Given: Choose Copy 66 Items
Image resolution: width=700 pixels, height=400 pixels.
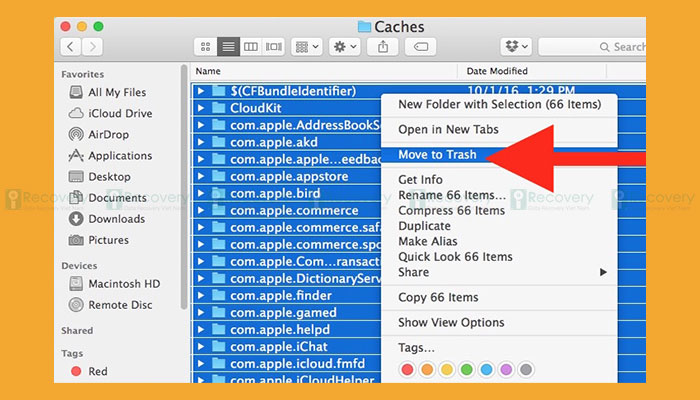Looking at the screenshot, I should coord(499,297).
